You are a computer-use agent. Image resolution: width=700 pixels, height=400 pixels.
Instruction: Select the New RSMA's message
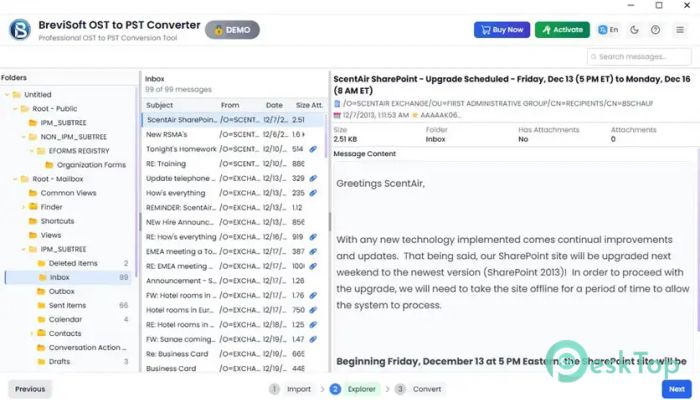click(233, 134)
